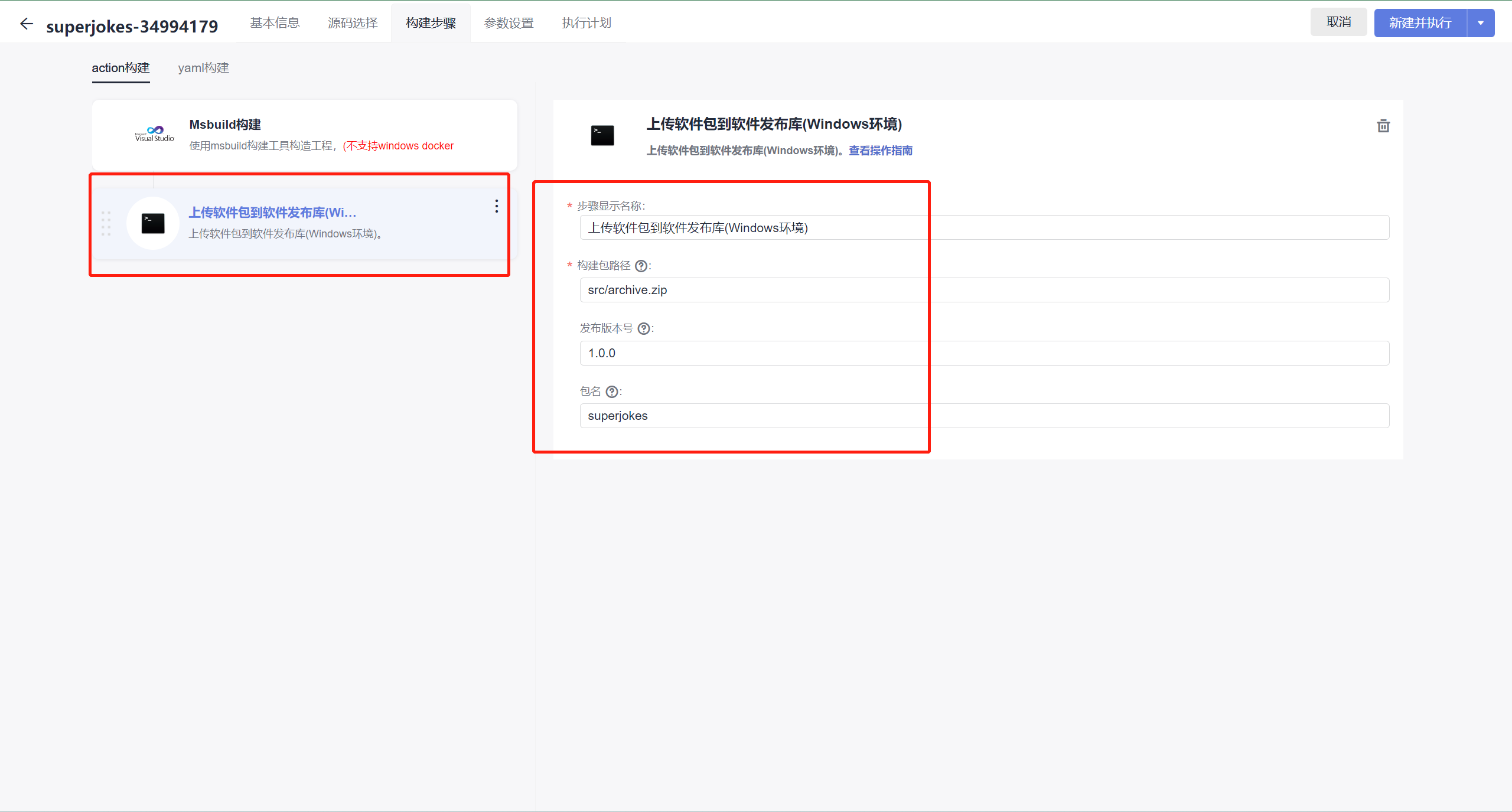This screenshot has height=812, width=1512.
Task: Select the Msbuild构建 step card
Action: [x=305, y=135]
